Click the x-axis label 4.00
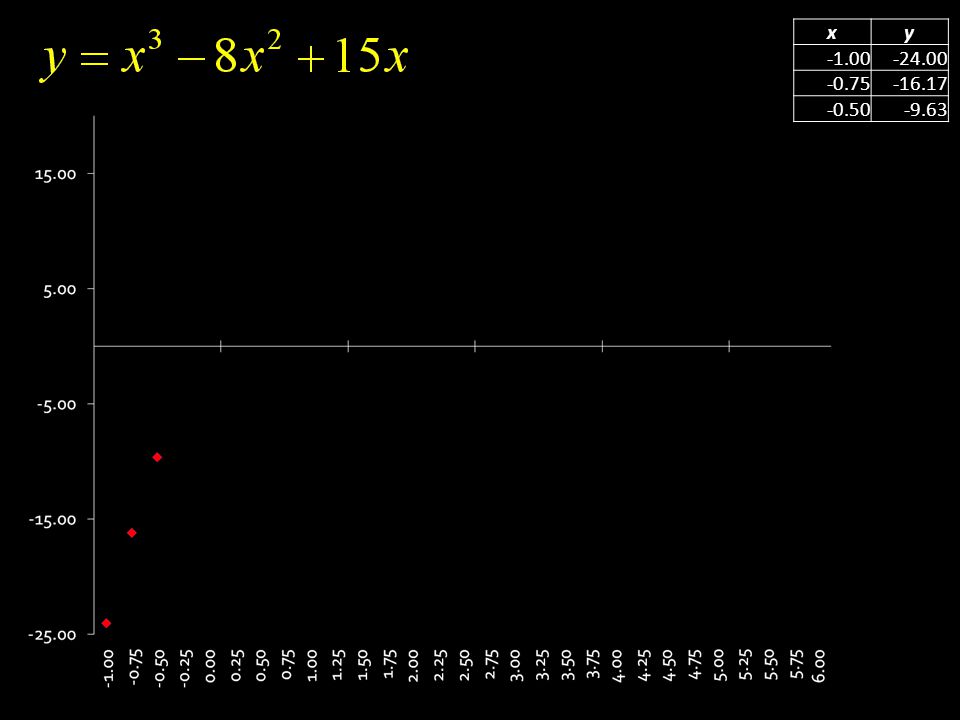 click(x=617, y=666)
